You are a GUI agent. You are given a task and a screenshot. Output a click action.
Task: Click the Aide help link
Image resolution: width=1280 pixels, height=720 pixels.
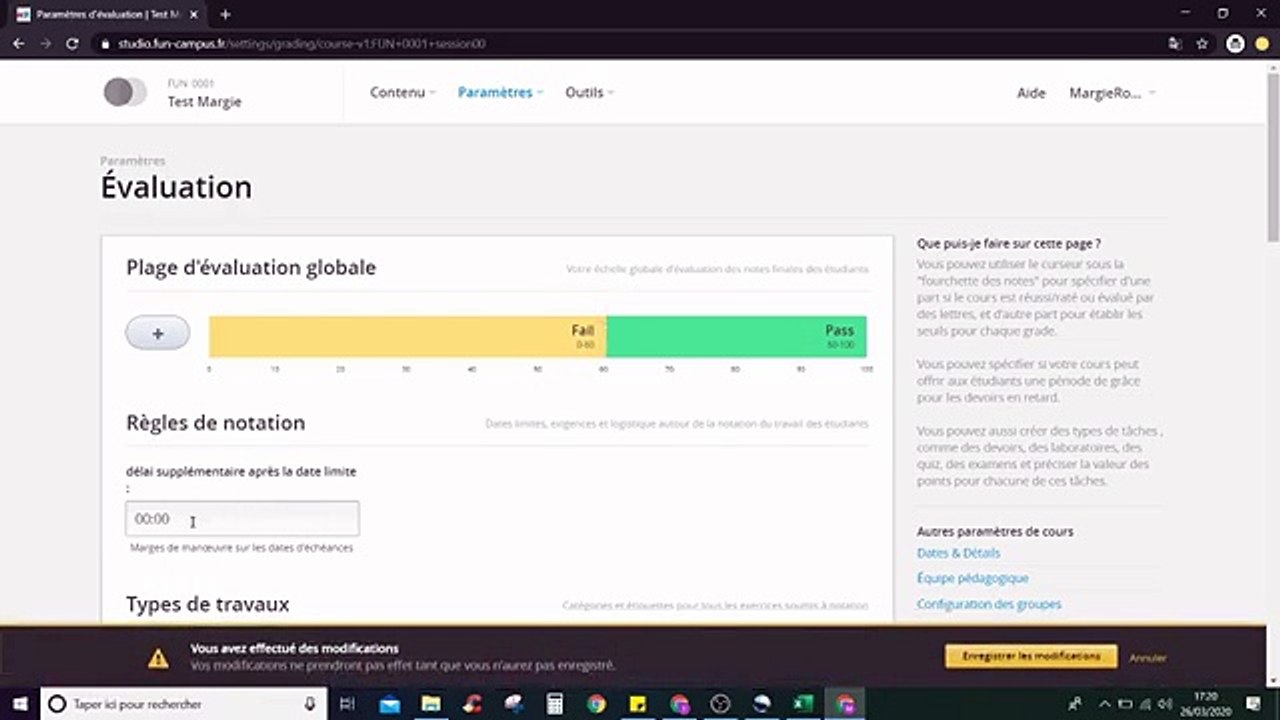point(1031,93)
